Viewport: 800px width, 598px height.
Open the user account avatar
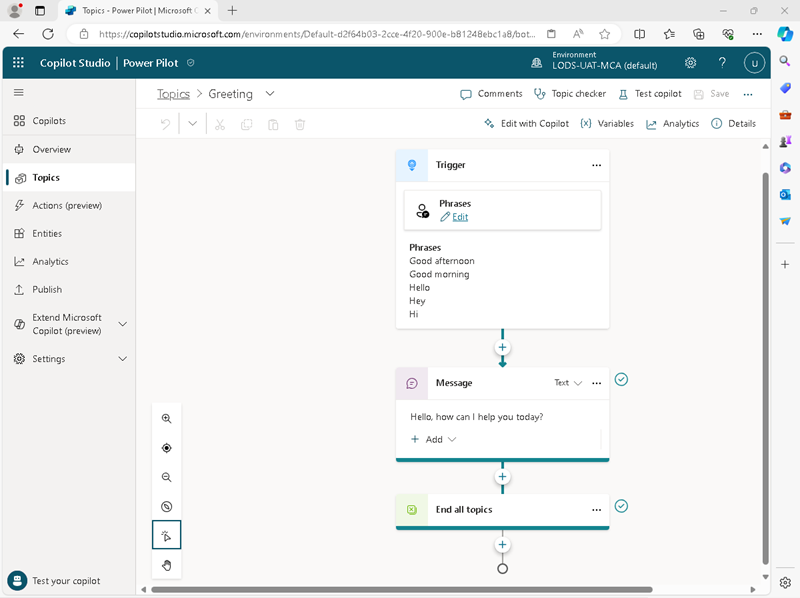(754, 63)
